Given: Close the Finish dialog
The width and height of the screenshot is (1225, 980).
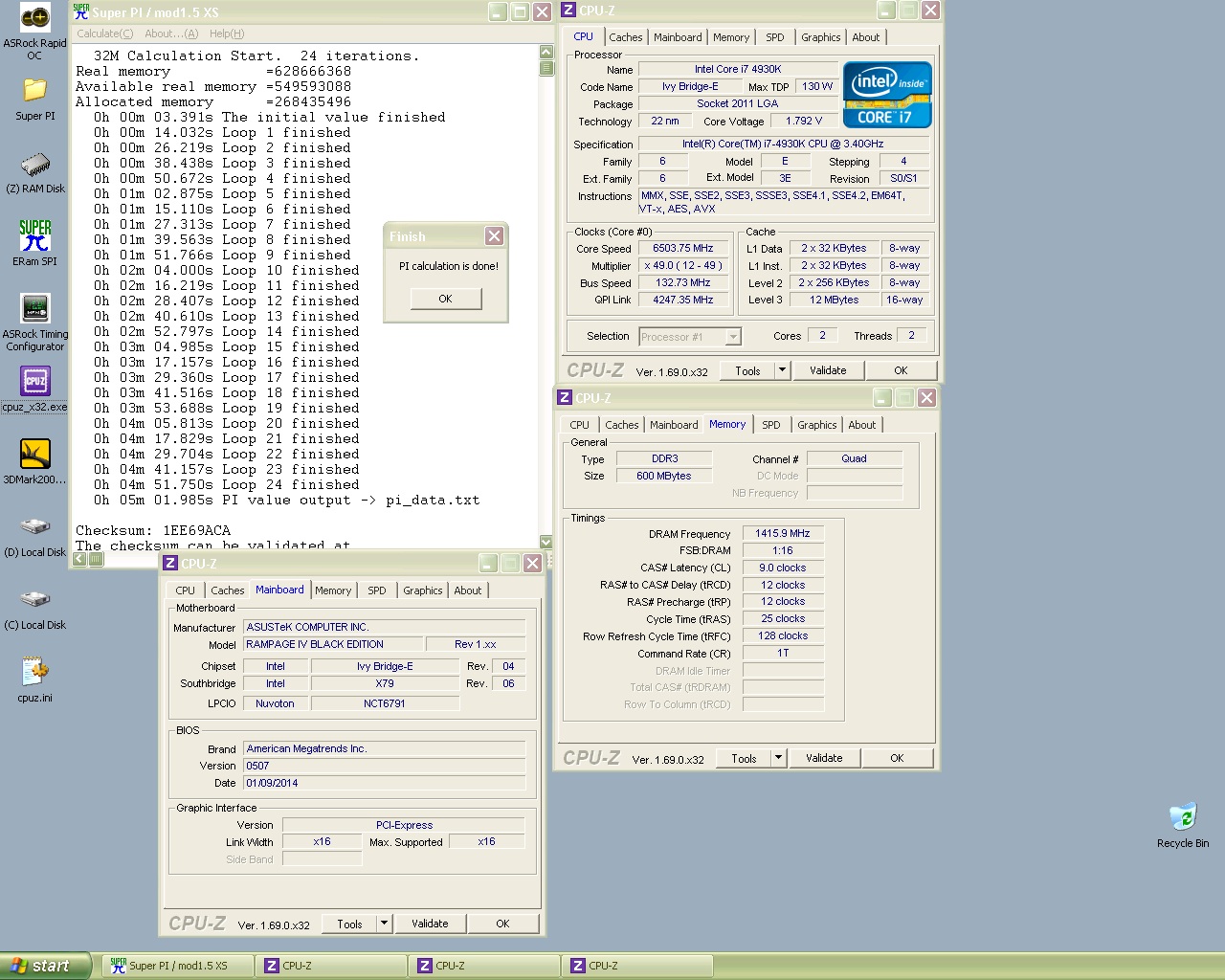Looking at the screenshot, I should 494,236.
